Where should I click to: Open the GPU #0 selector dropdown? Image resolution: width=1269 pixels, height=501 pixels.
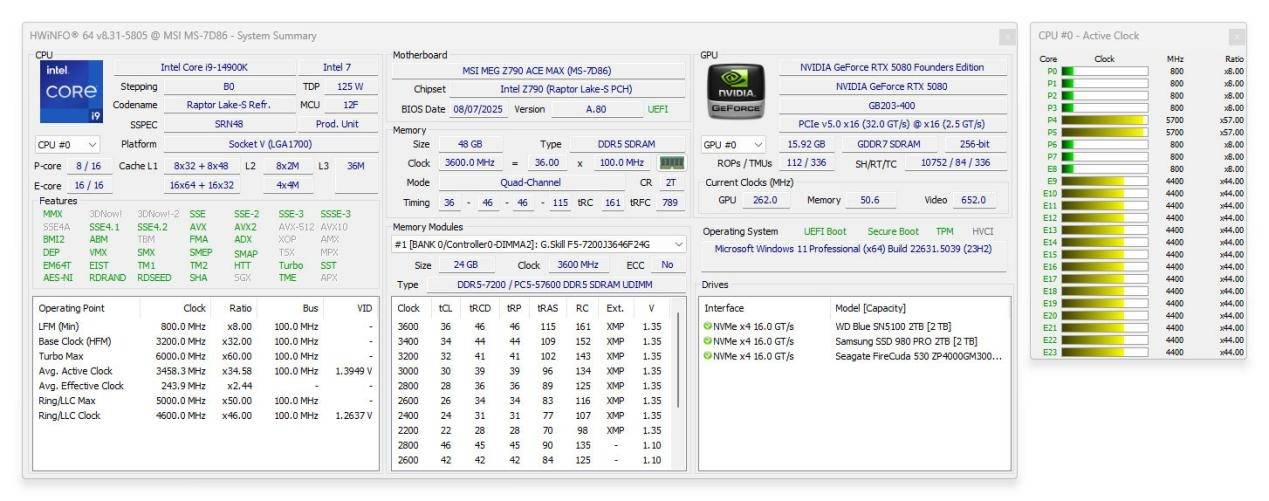(x=735, y=144)
